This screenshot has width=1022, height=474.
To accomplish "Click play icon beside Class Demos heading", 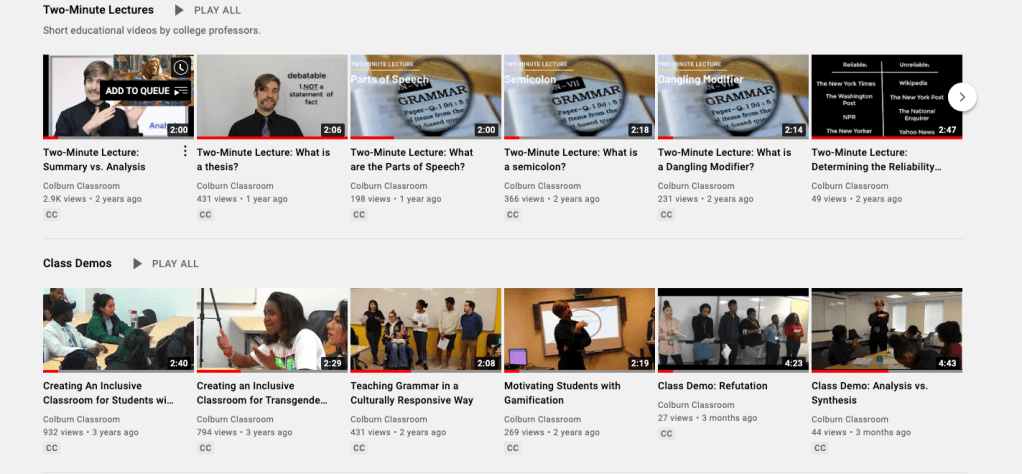I will pyautogui.click(x=137, y=263).
